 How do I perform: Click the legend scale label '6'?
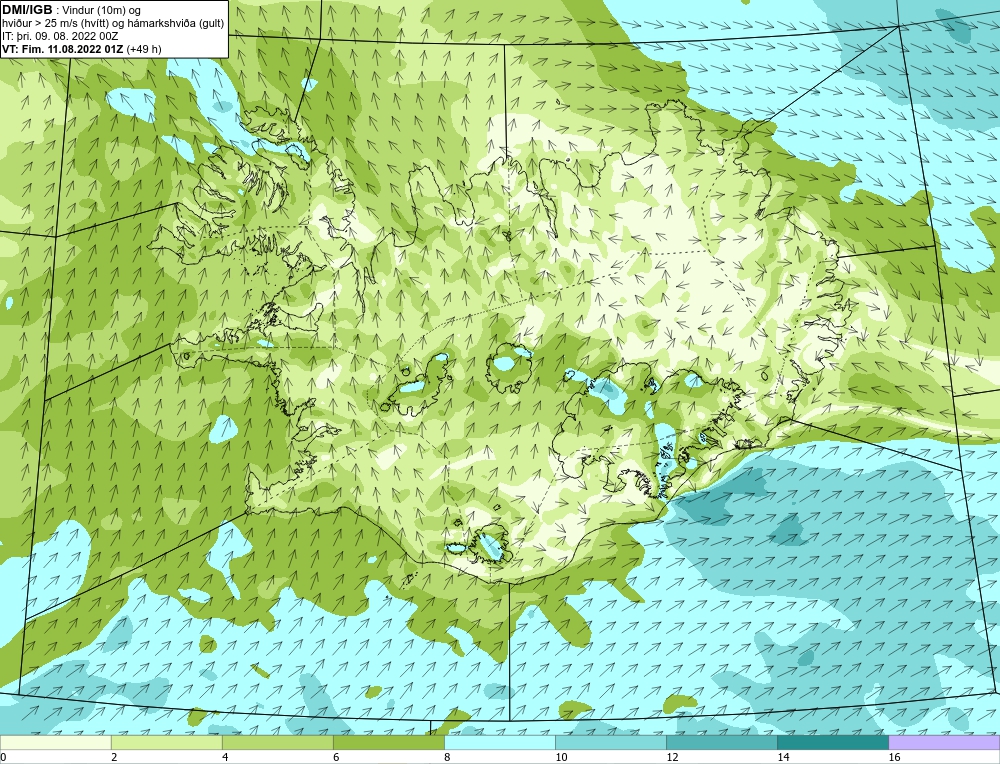click(x=336, y=757)
